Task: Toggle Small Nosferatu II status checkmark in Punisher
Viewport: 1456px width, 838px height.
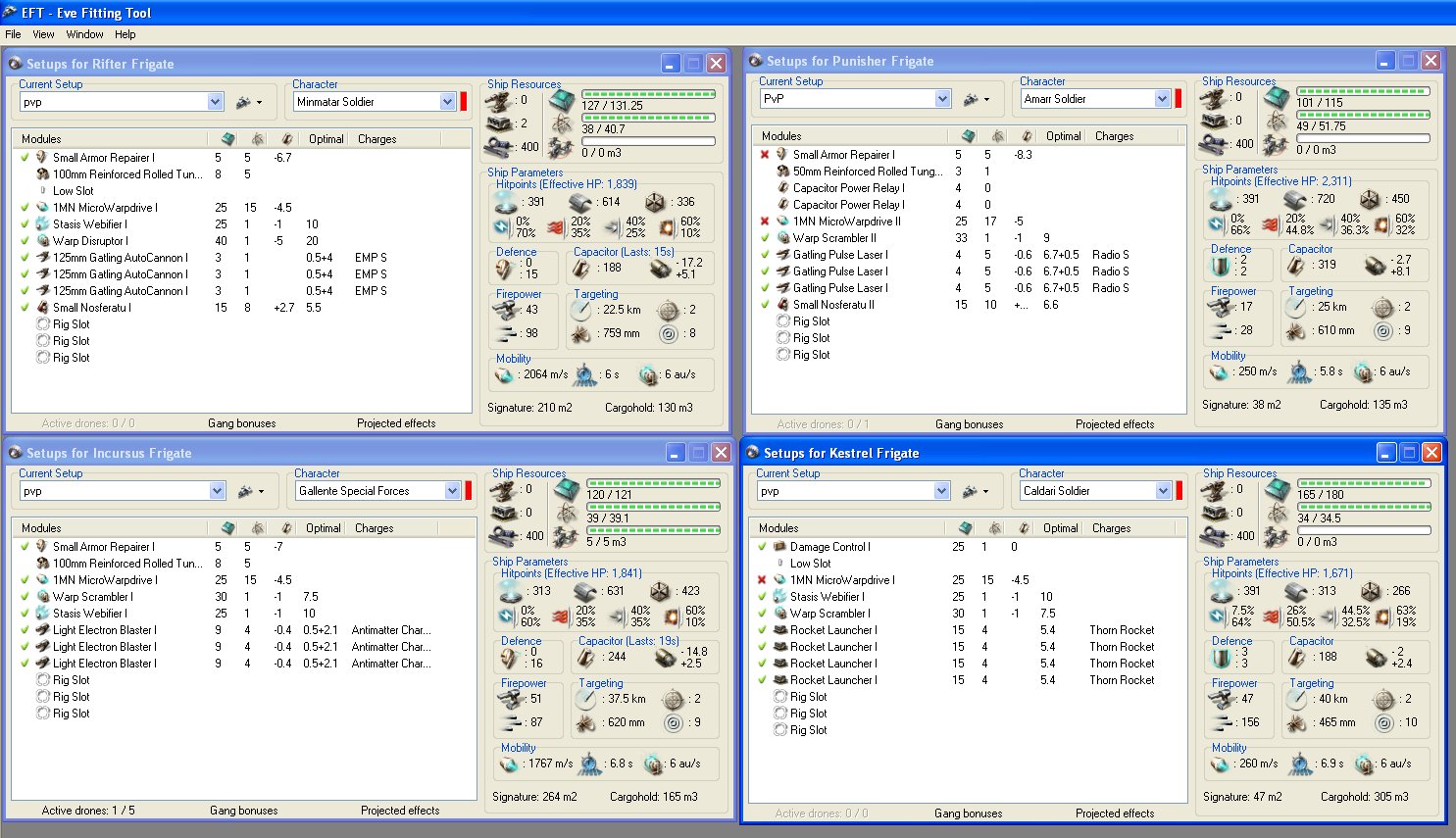Action: (x=765, y=304)
